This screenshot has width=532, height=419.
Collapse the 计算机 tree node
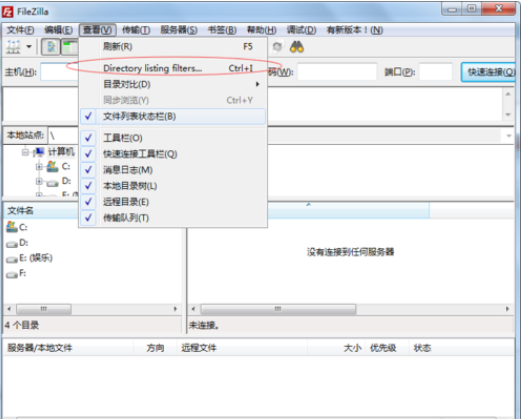25,152
